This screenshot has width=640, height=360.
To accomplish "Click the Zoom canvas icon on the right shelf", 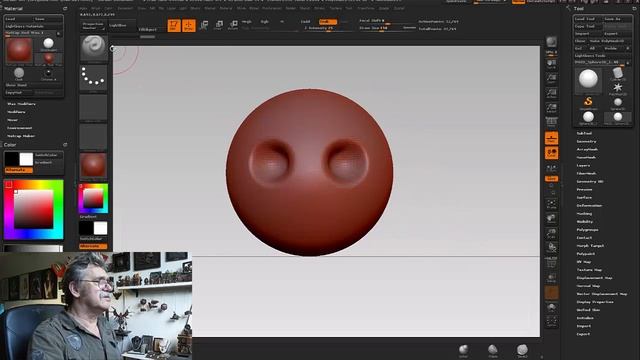I will coord(551,78).
